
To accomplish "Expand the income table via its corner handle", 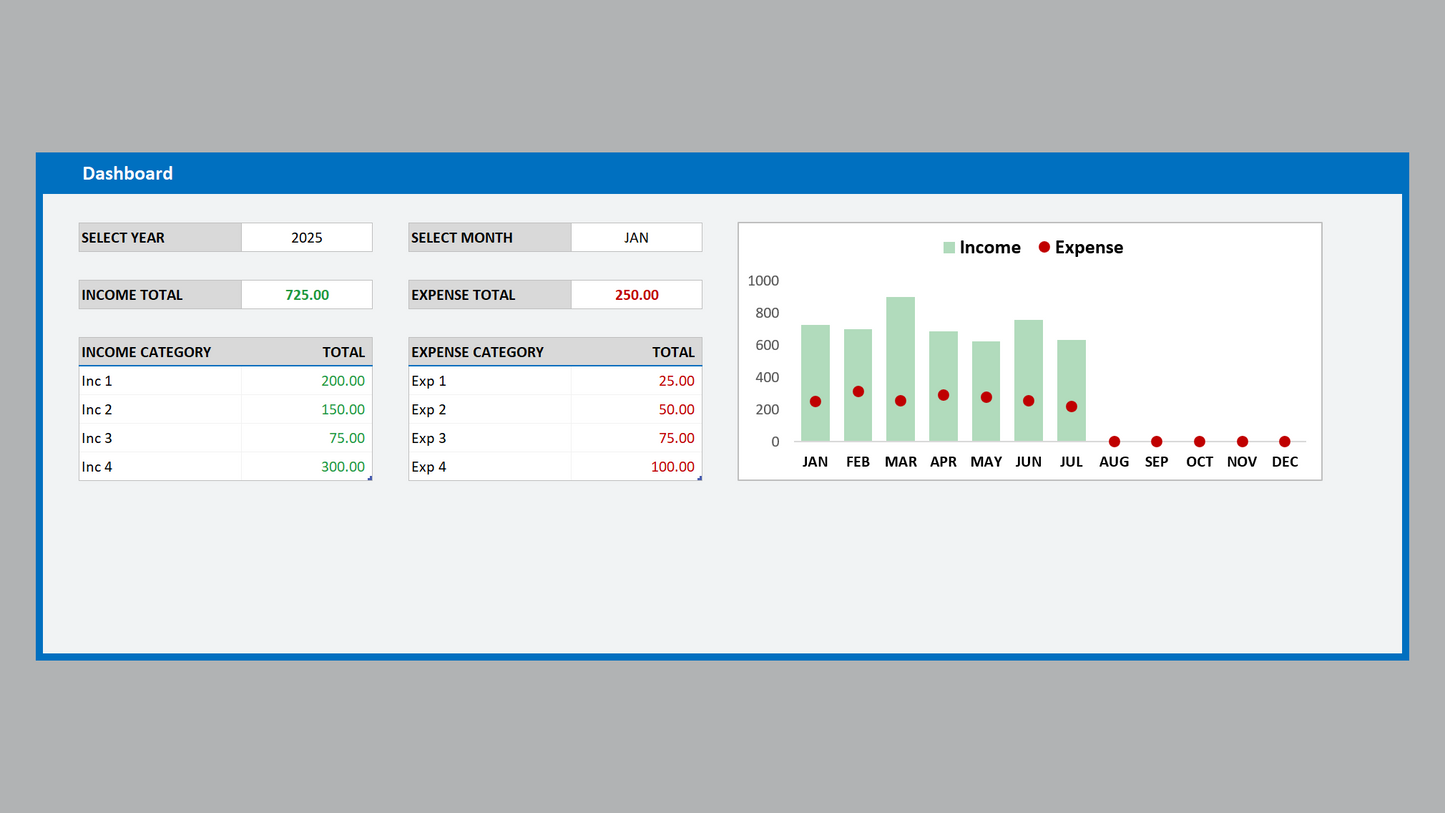I will pyautogui.click(x=370, y=479).
